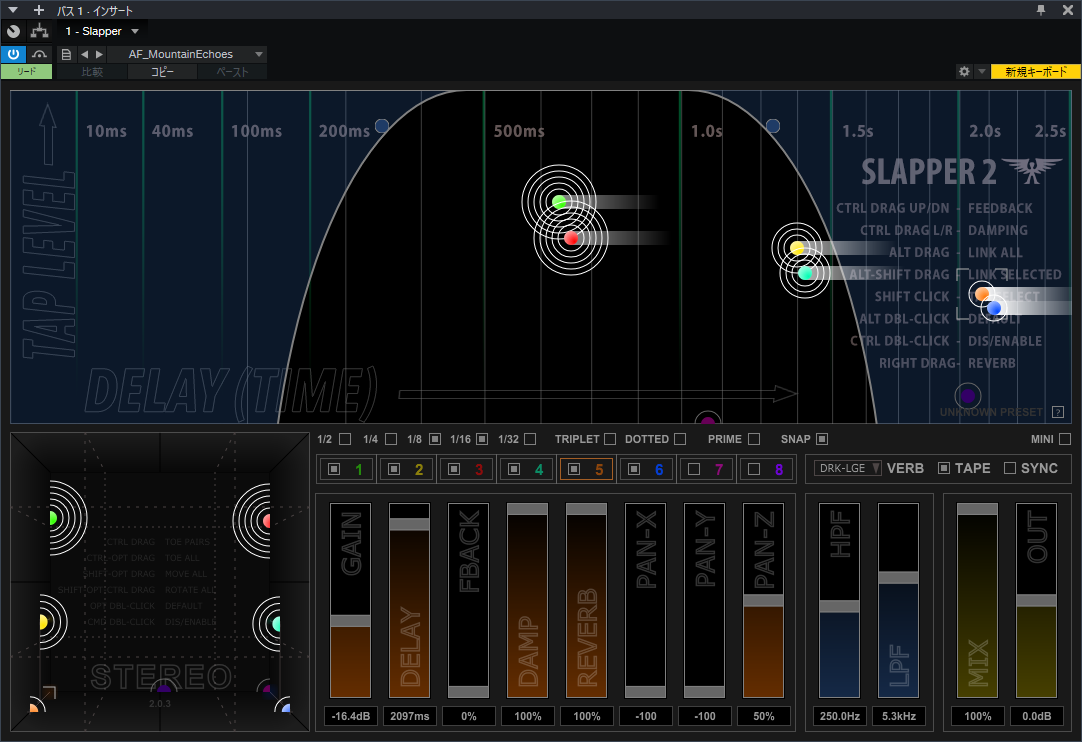Open the DRK-LGE reverb type dropdown
This screenshot has width=1082, height=742.
[847, 468]
